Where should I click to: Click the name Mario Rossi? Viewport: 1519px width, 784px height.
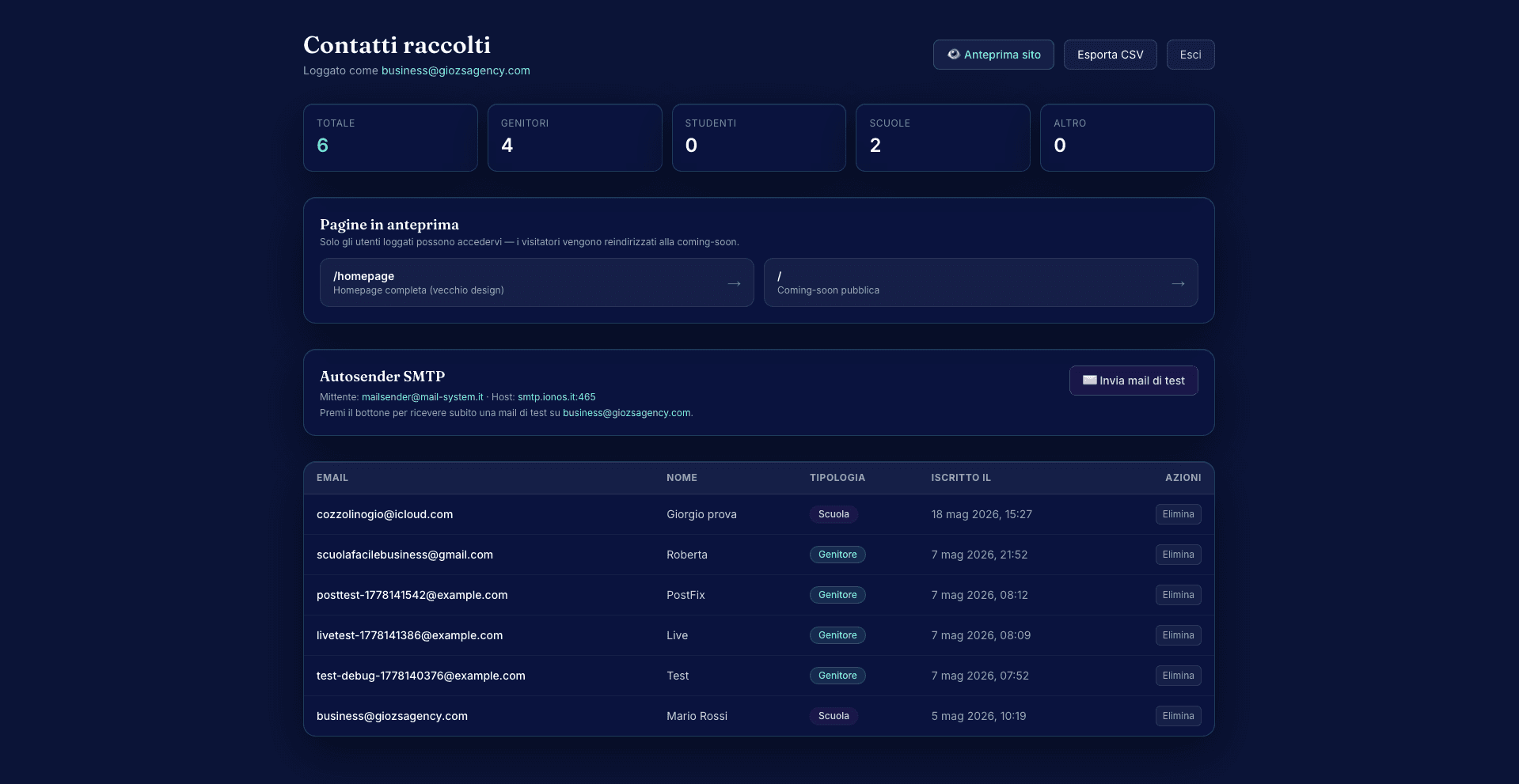click(697, 716)
